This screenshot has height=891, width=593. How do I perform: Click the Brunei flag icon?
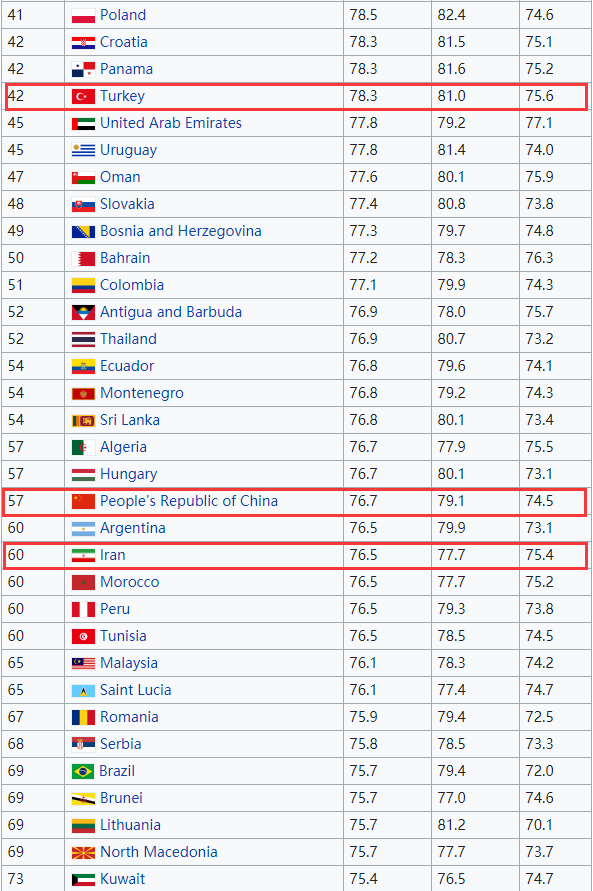(83, 798)
